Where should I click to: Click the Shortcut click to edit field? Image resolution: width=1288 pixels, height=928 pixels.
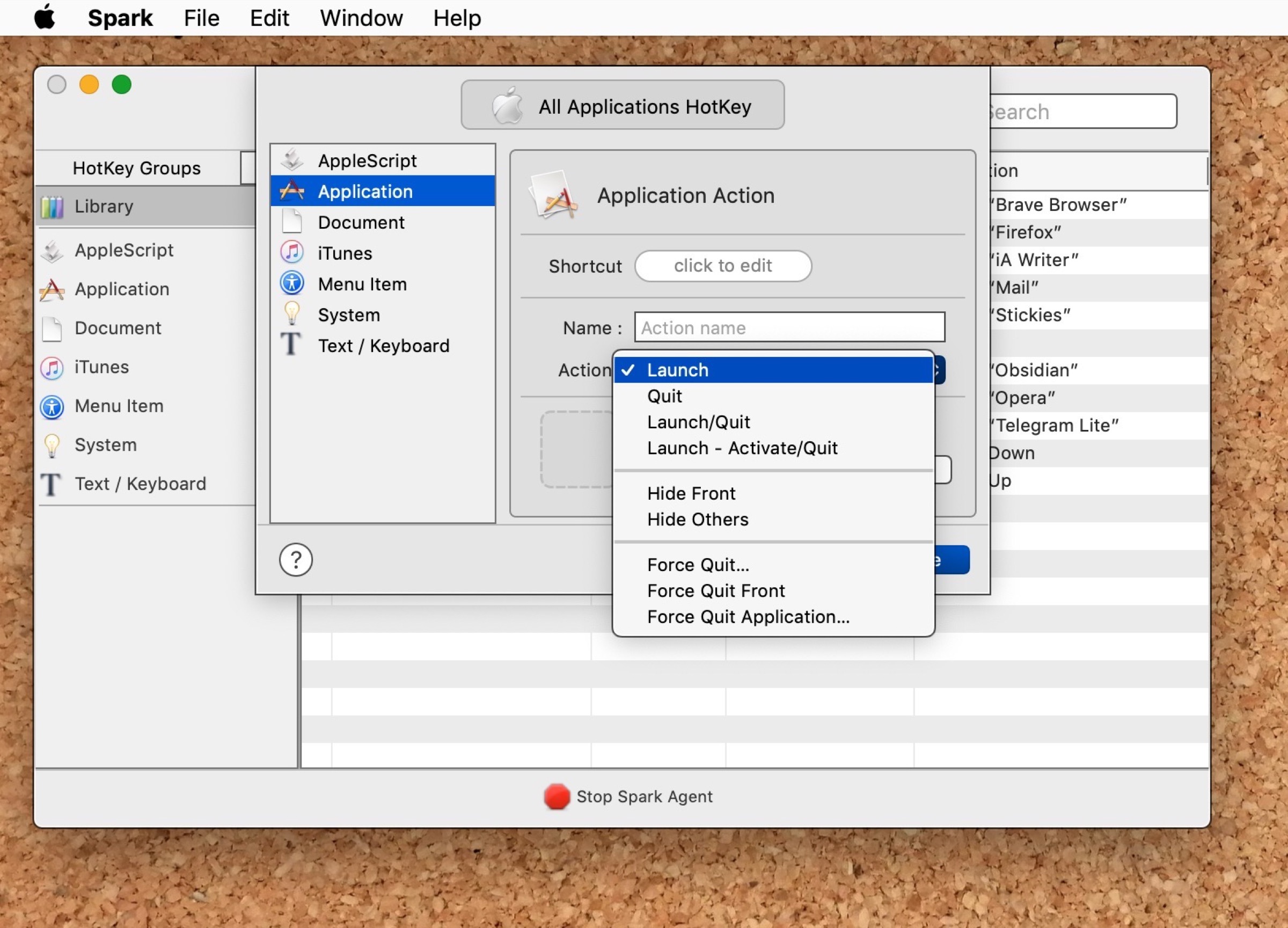coord(722,266)
